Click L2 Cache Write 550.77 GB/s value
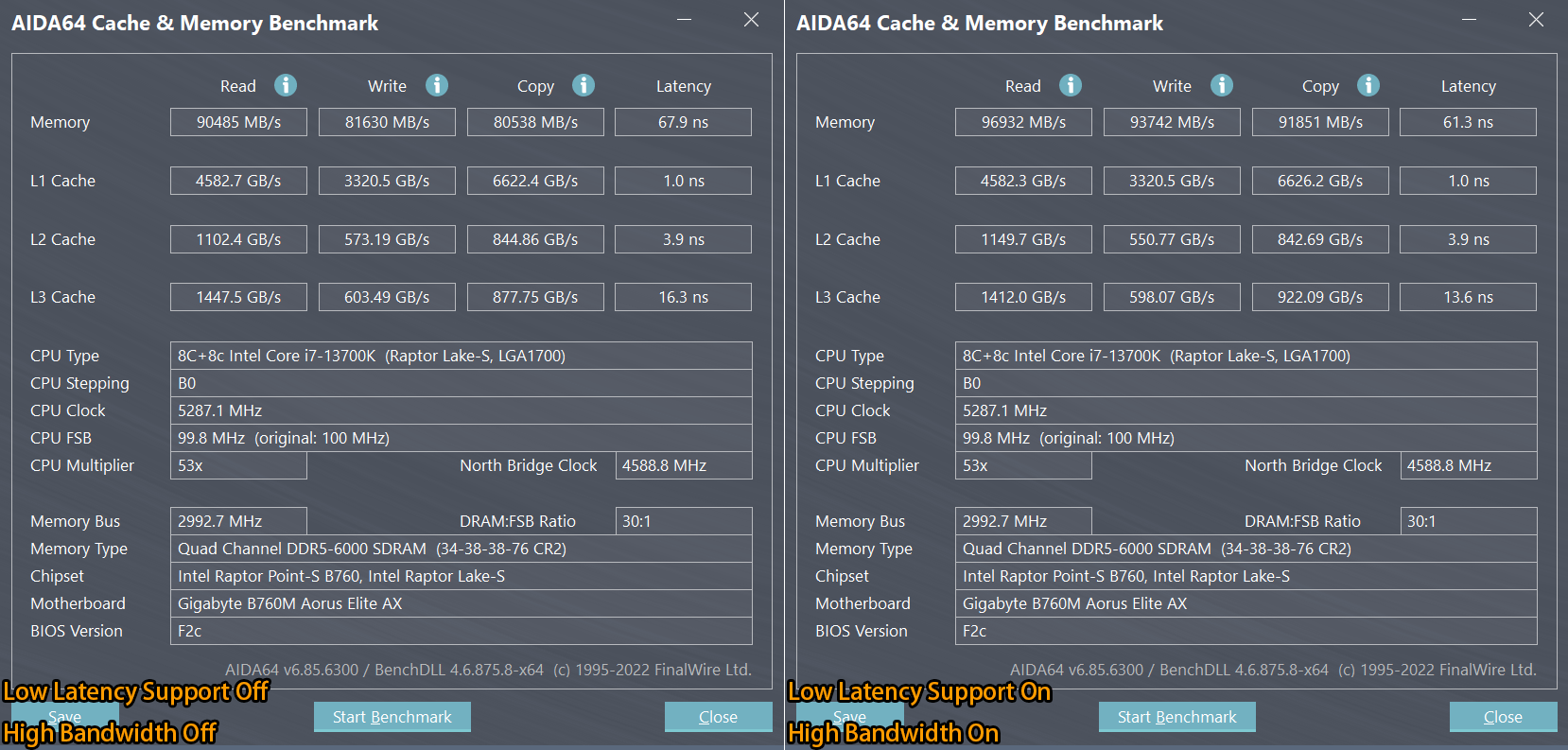 click(1172, 239)
